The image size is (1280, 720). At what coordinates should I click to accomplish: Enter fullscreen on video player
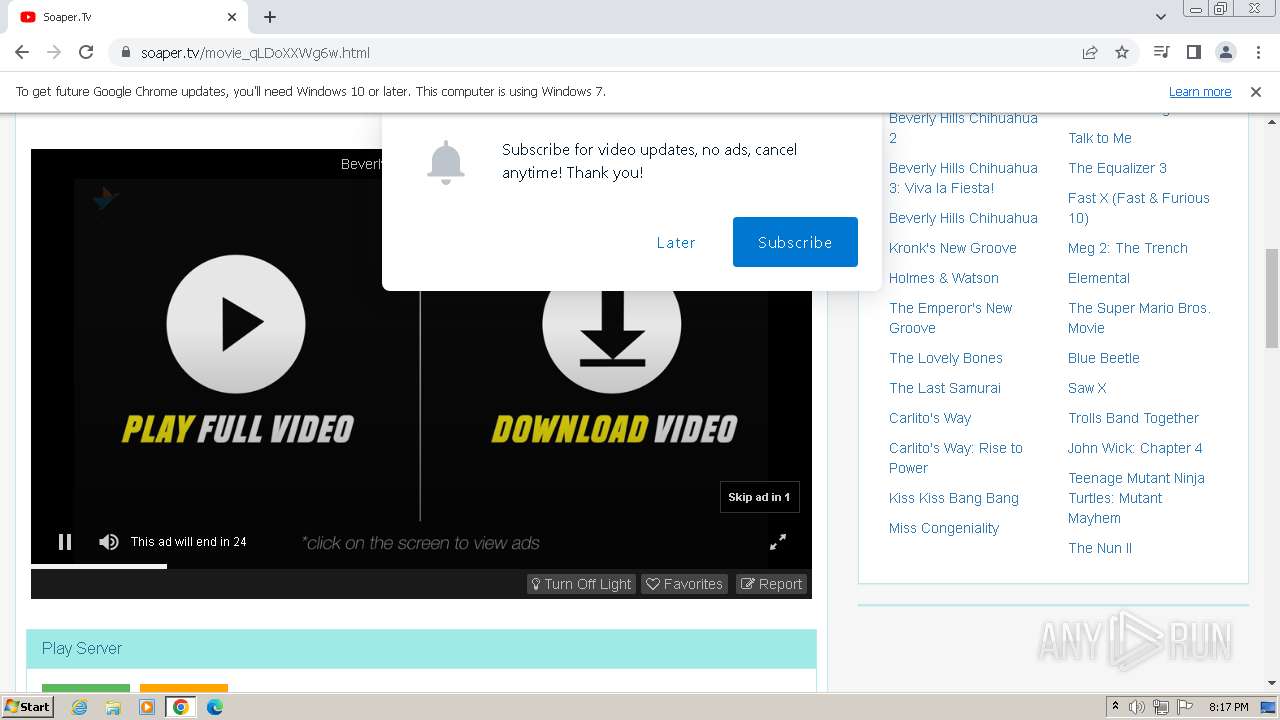[778, 542]
